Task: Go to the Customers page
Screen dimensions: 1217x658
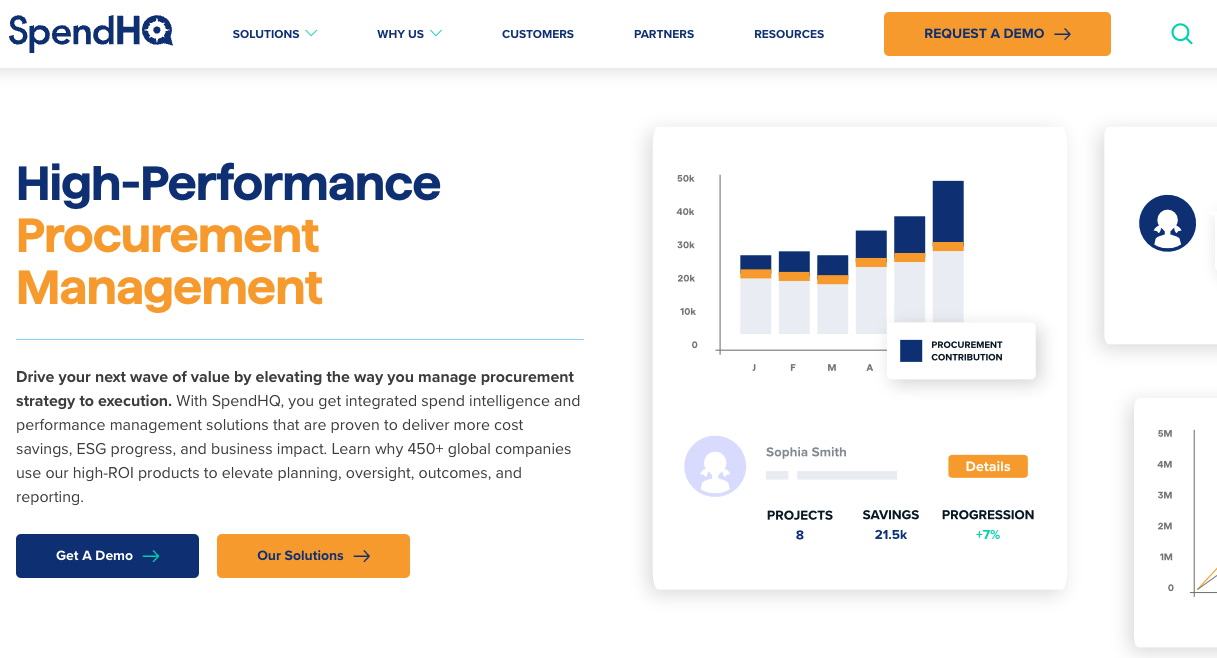Action: (538, 34)
